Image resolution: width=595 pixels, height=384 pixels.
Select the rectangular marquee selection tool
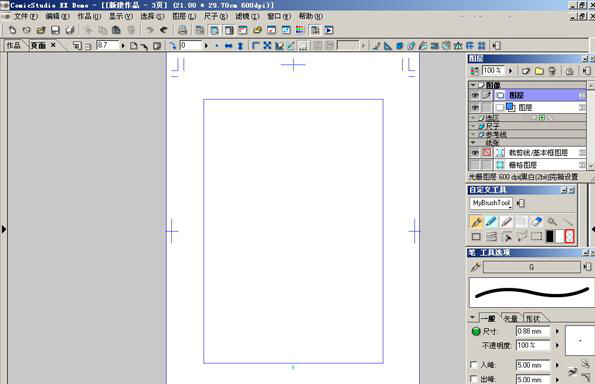tap(536, 236)
